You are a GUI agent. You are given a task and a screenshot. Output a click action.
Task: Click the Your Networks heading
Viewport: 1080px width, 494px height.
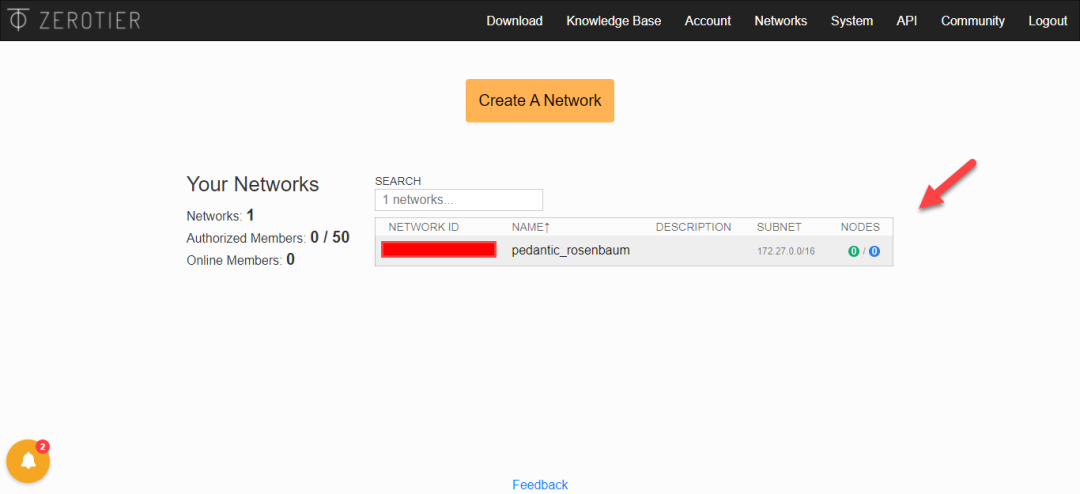253,184
